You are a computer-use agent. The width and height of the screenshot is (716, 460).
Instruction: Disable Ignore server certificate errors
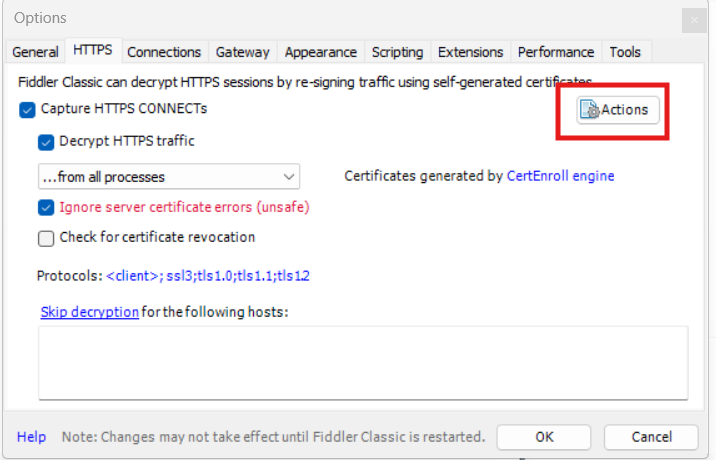pos(46,208)
